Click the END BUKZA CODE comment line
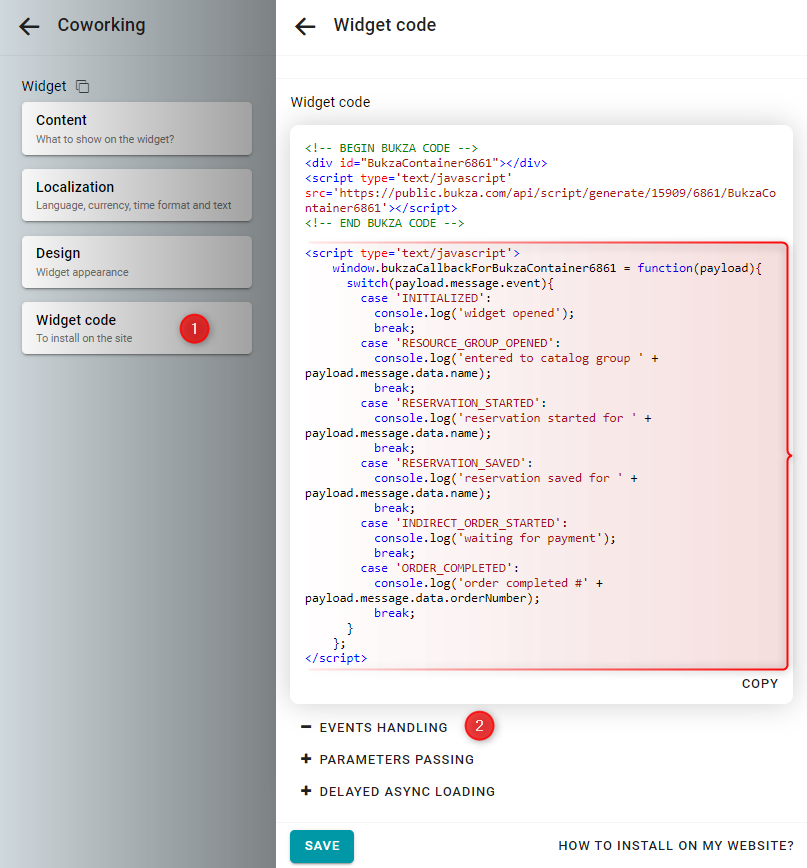The width and height of the screenshot is (807, 868). coord(385,223)
